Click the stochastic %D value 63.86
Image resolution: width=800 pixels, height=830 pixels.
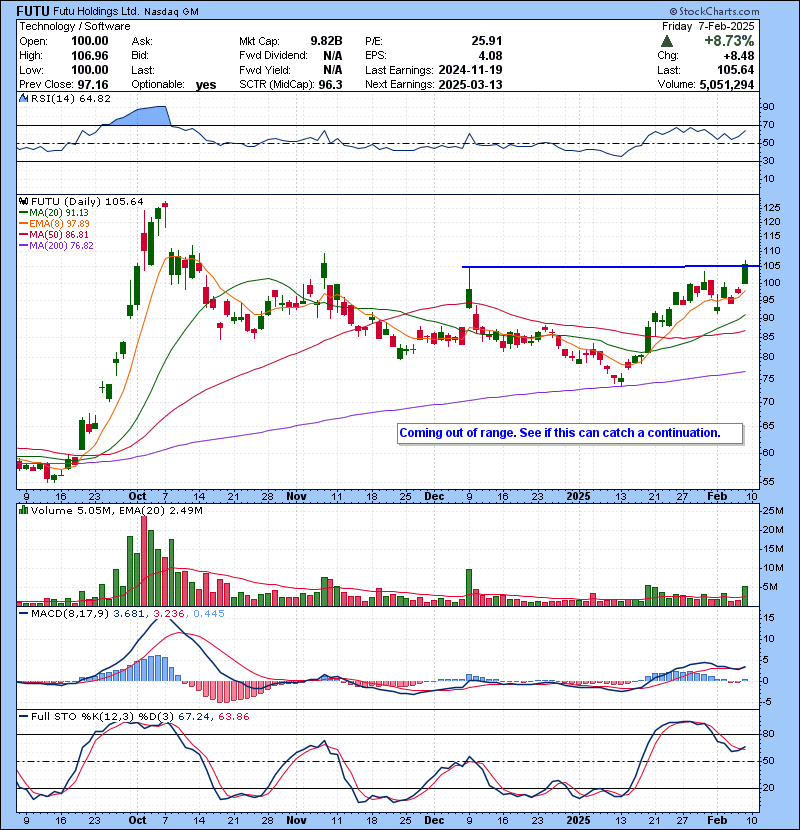click(x=233, y=717)
